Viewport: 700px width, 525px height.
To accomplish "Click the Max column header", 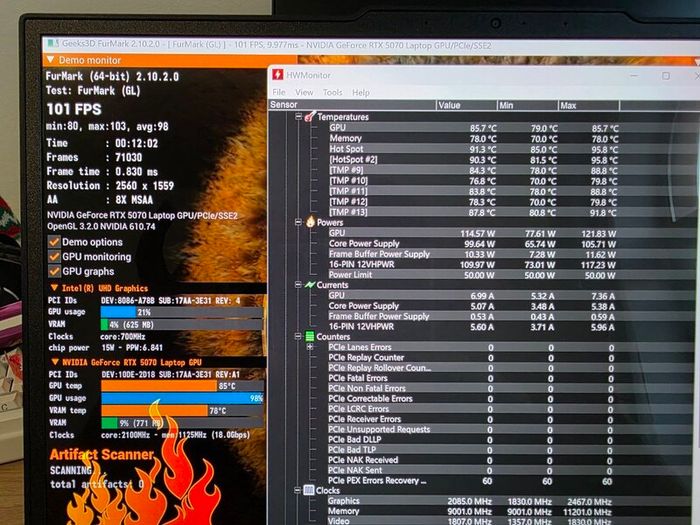I will pos(589,106).
